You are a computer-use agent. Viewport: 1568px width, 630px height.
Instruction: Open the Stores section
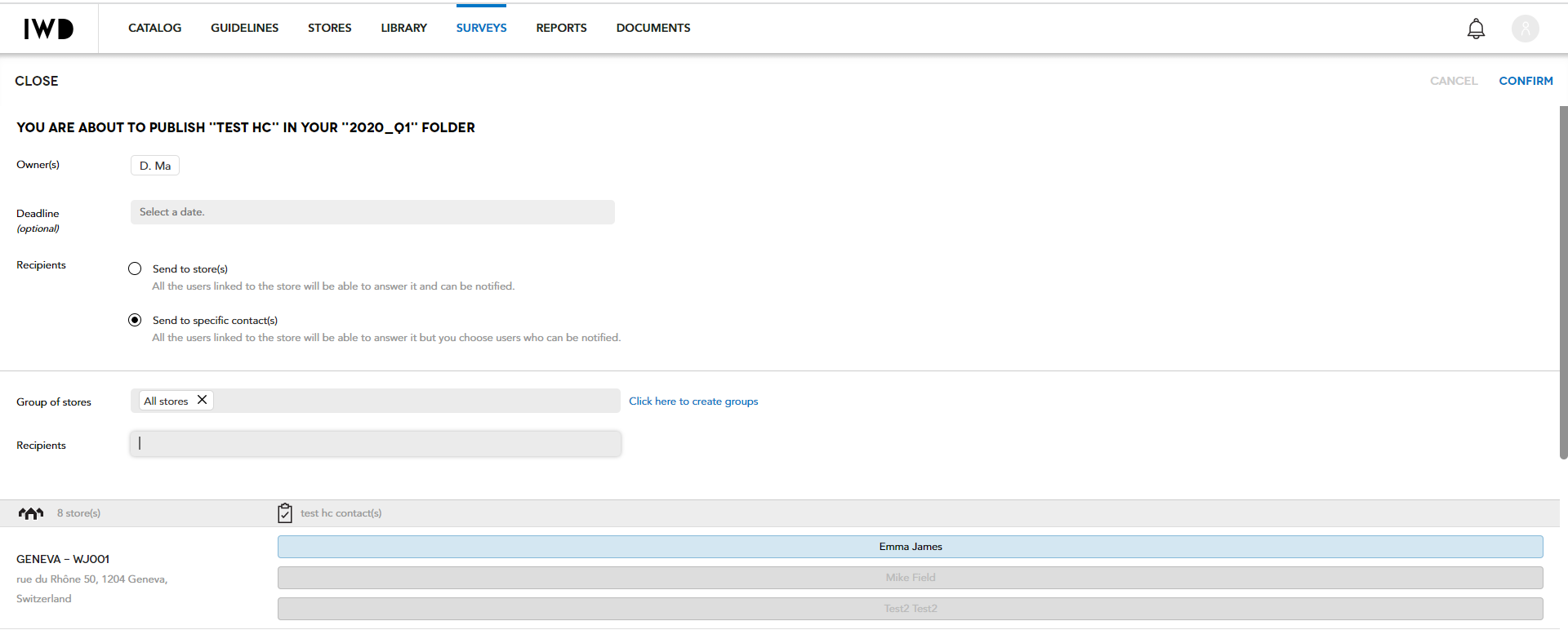[329, 28]
